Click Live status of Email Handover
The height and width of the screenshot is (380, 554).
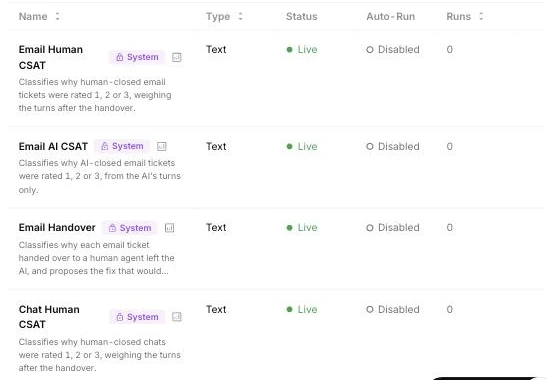tap(302, 227)
